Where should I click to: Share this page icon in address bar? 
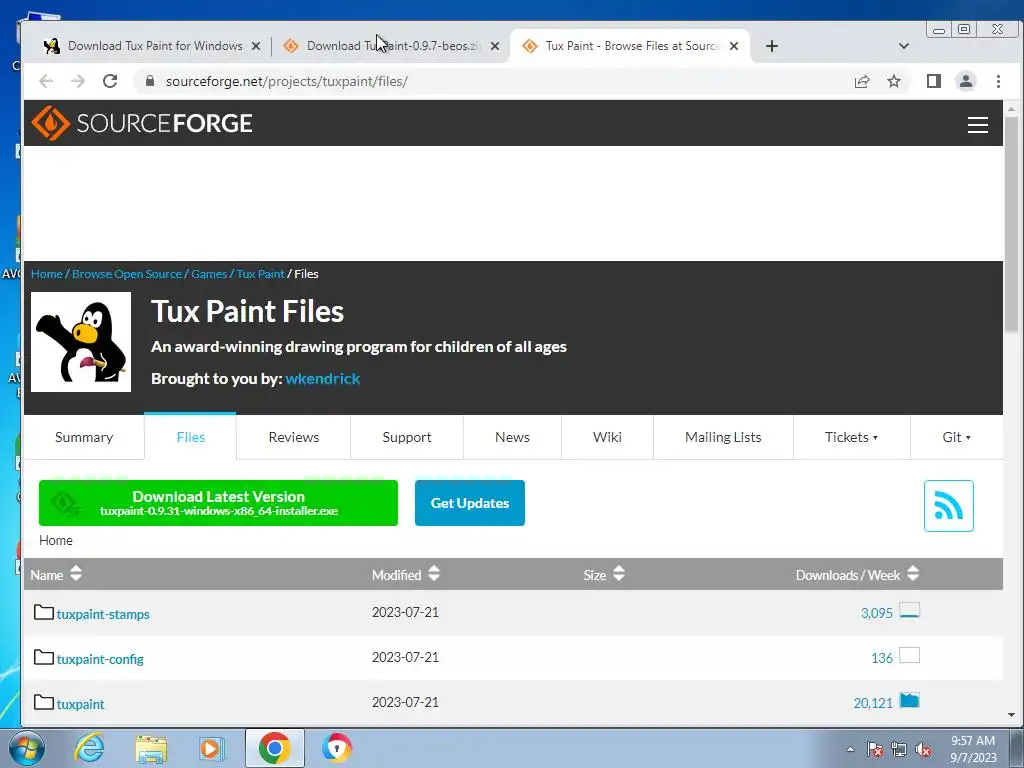pos(861,81)
